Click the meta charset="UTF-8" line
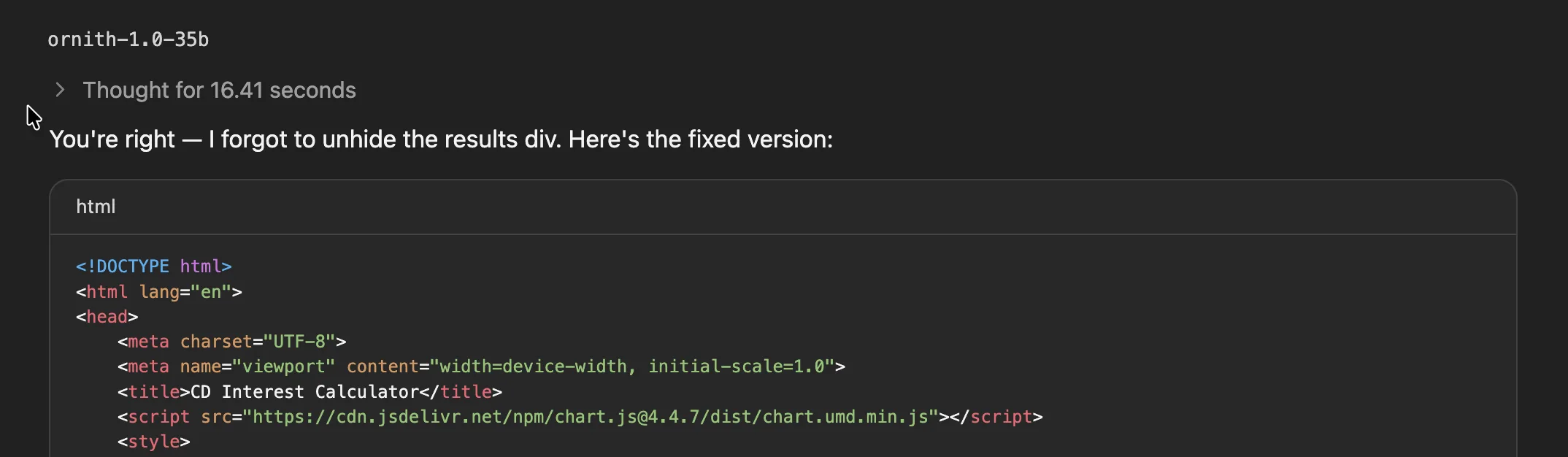Screen dimensions: 1568x457 232,342
